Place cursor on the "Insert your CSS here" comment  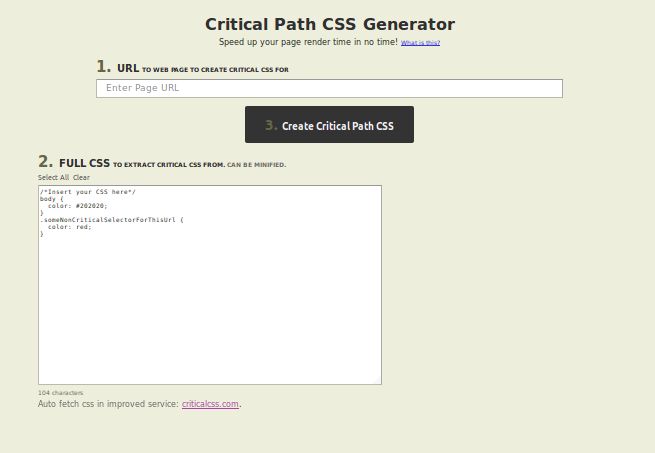click(x=88, y=192)
